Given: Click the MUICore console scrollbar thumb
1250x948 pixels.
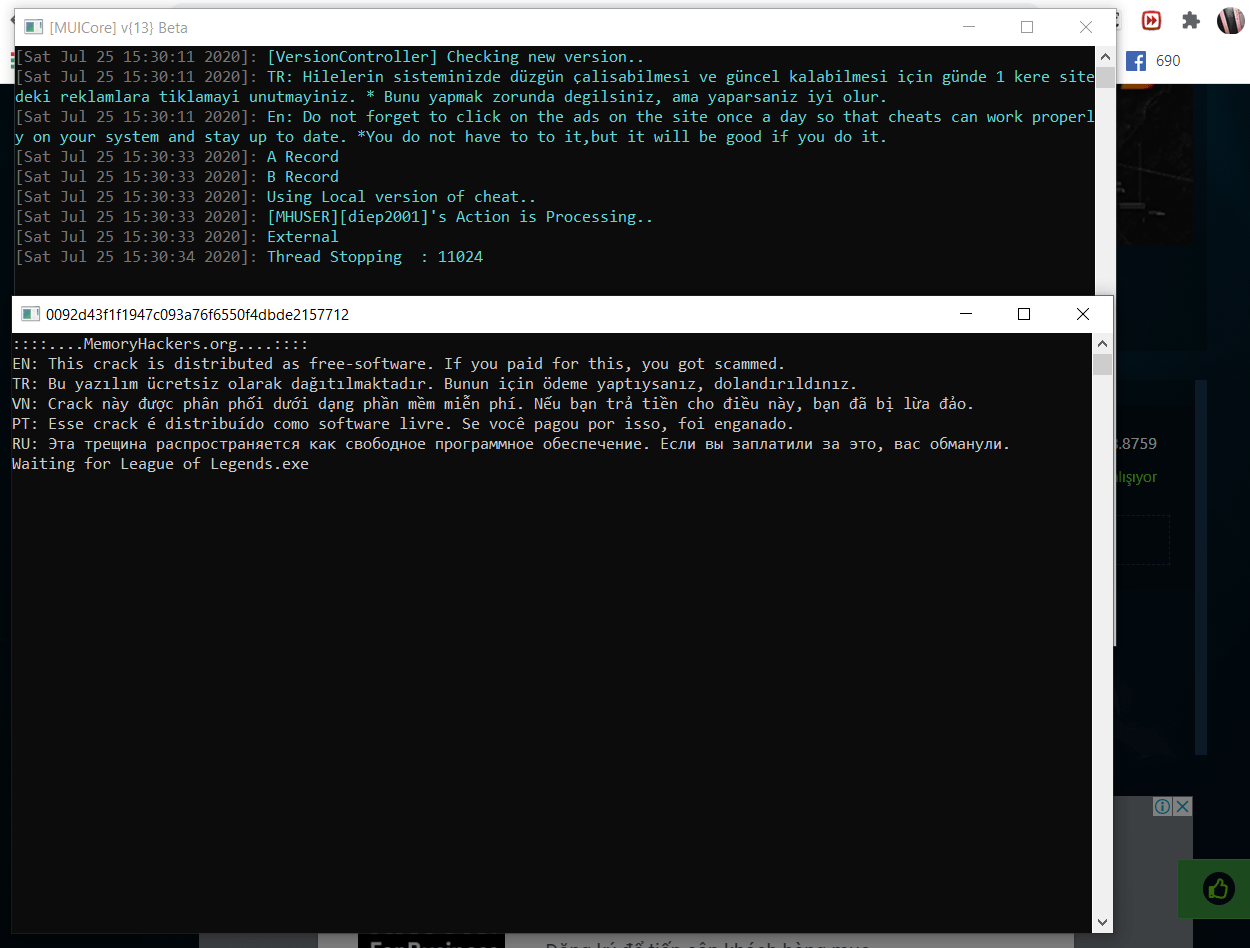Looking at the screenshot, I should coord(1105,77).
